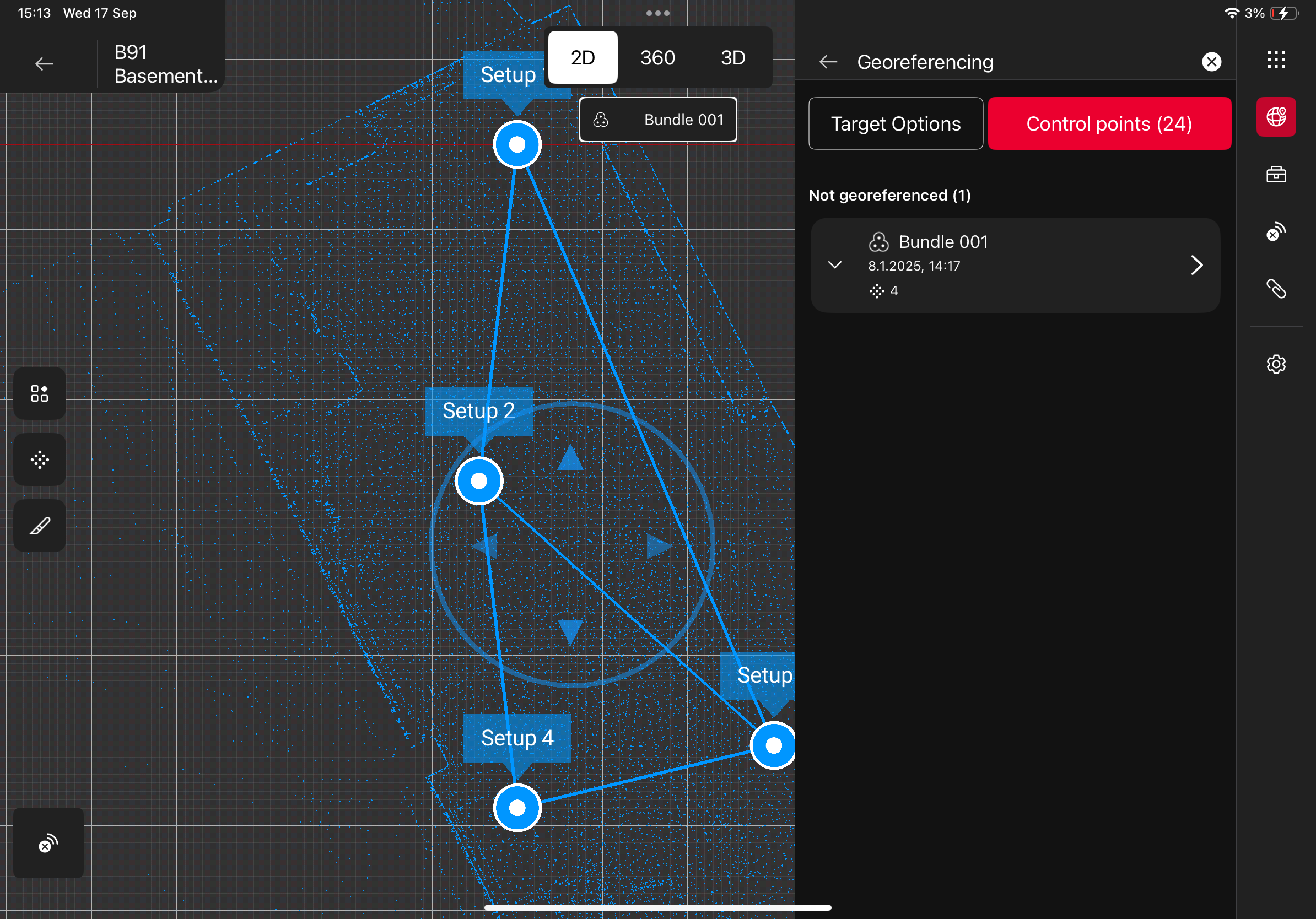1316x919 pixels.
Task: Tap the point cloud dots tool on left
Action: point(40,459)
